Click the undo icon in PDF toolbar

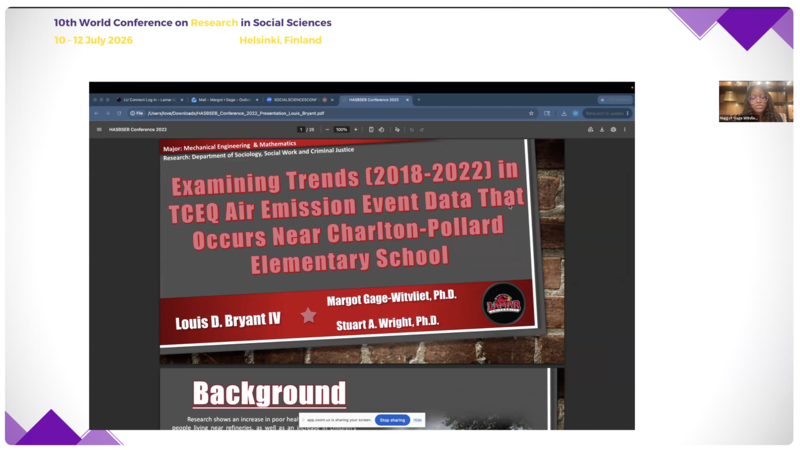pos(412,130)
